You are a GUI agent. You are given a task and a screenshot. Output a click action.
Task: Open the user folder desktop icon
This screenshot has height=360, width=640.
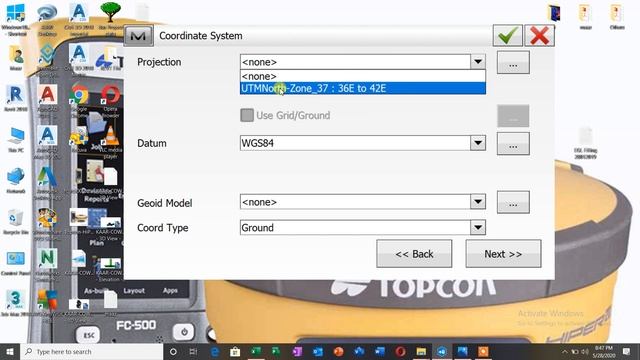coord(16,58)
